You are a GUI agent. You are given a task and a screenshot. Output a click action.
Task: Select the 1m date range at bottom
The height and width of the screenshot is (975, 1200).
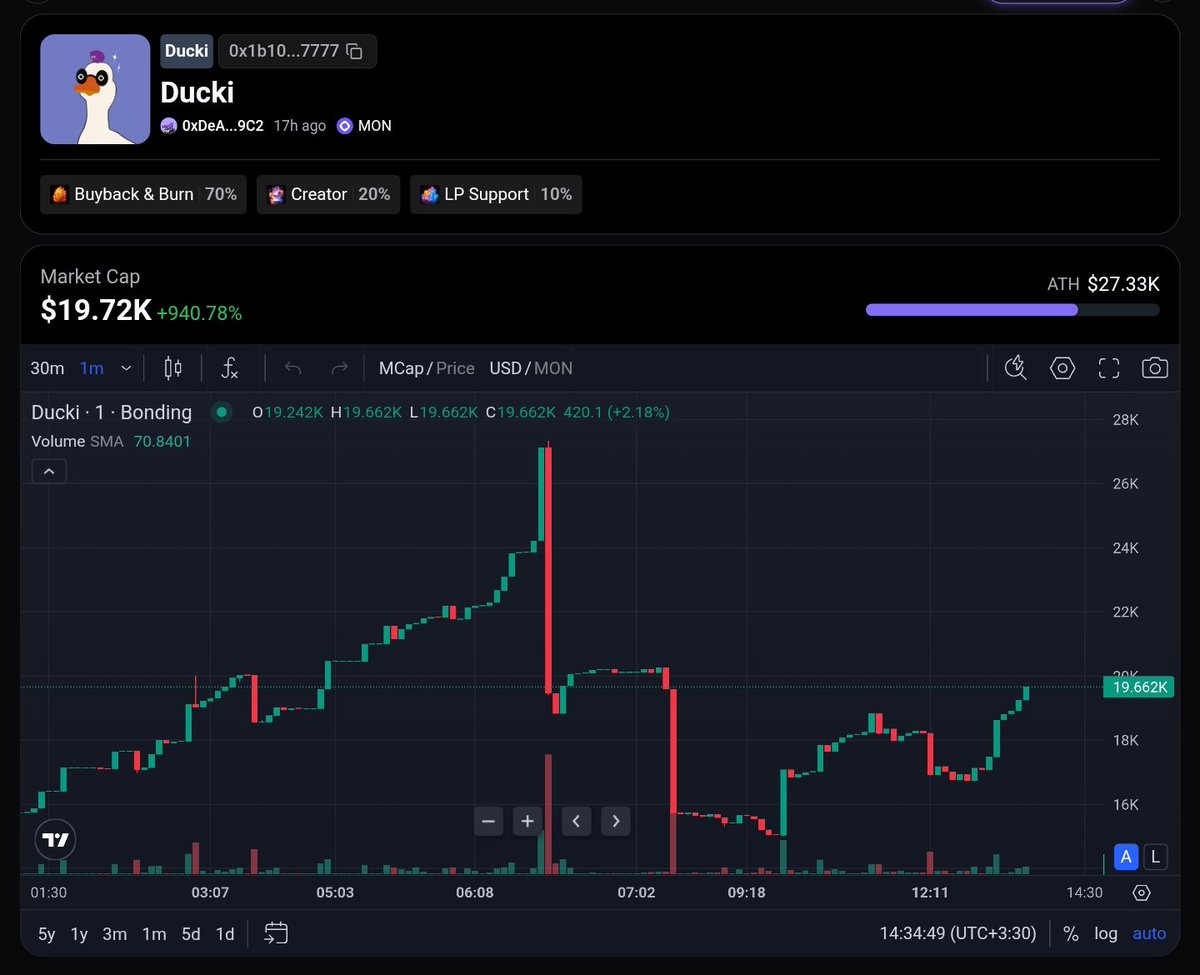tap(154, 934)
